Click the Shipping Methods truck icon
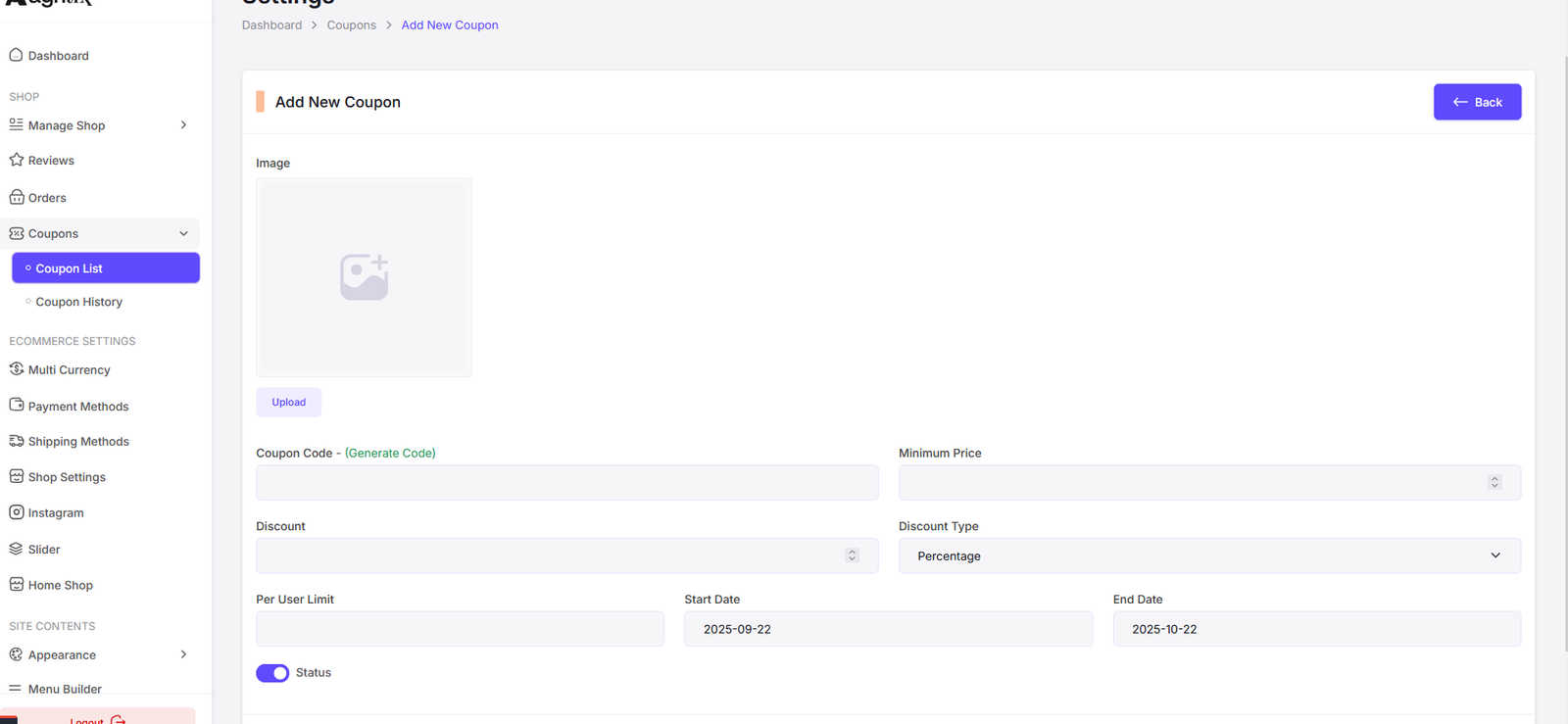This screenshot has width=1568, height=724. [x=16, y=441]
